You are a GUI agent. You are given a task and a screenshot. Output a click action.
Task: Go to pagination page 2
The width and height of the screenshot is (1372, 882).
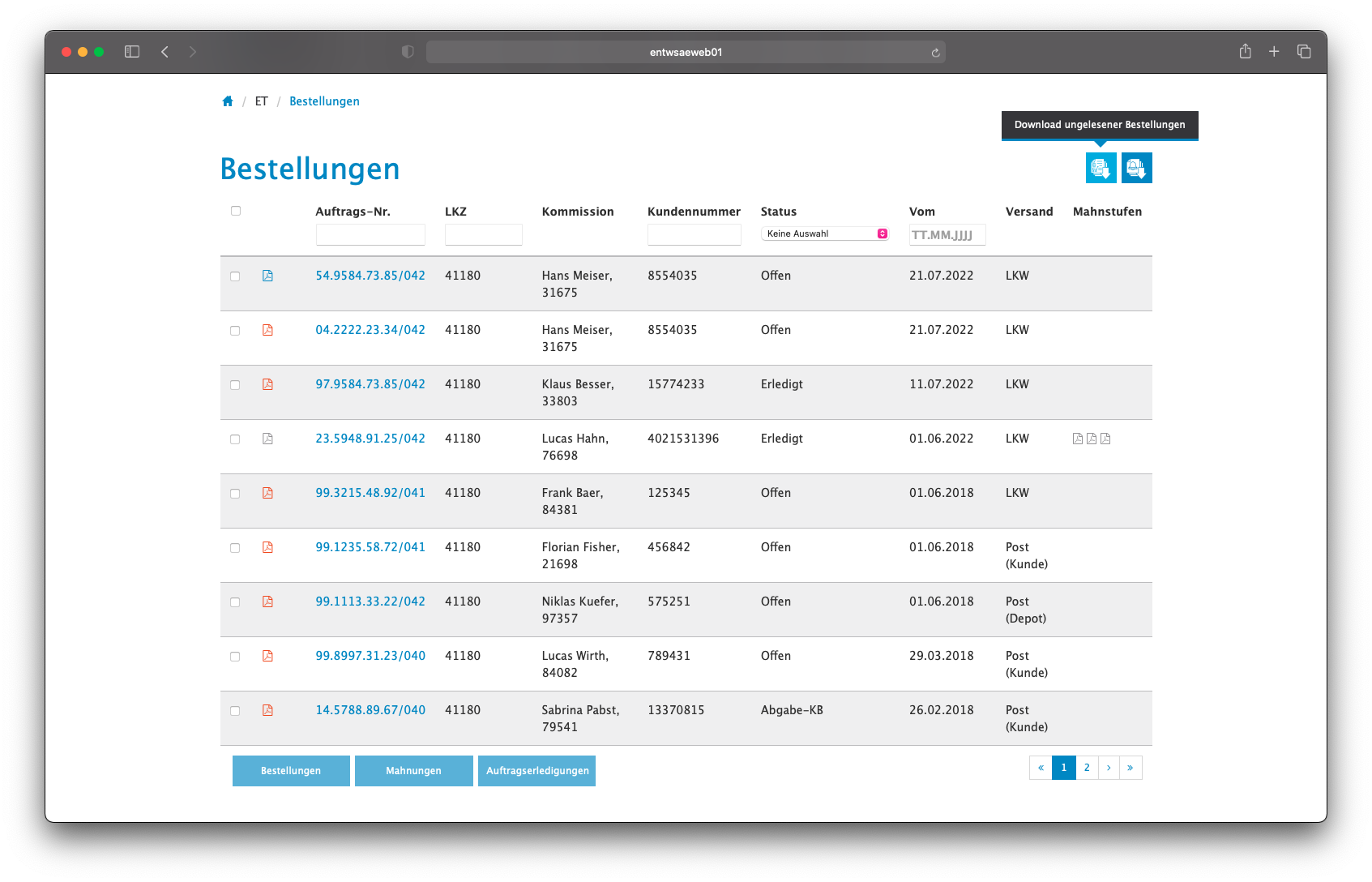[x=1087, y=768]
